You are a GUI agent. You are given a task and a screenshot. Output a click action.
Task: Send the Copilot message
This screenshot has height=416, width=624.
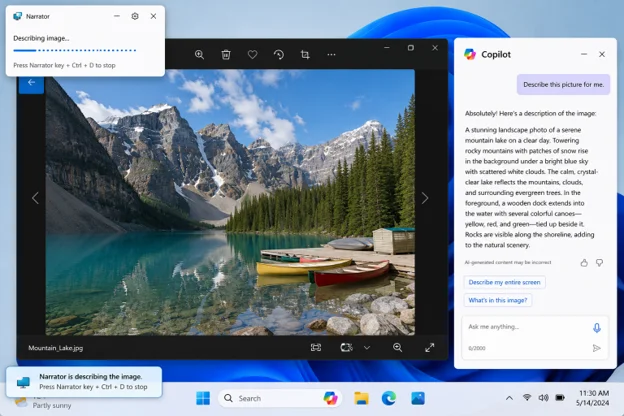tap(597, 348)
